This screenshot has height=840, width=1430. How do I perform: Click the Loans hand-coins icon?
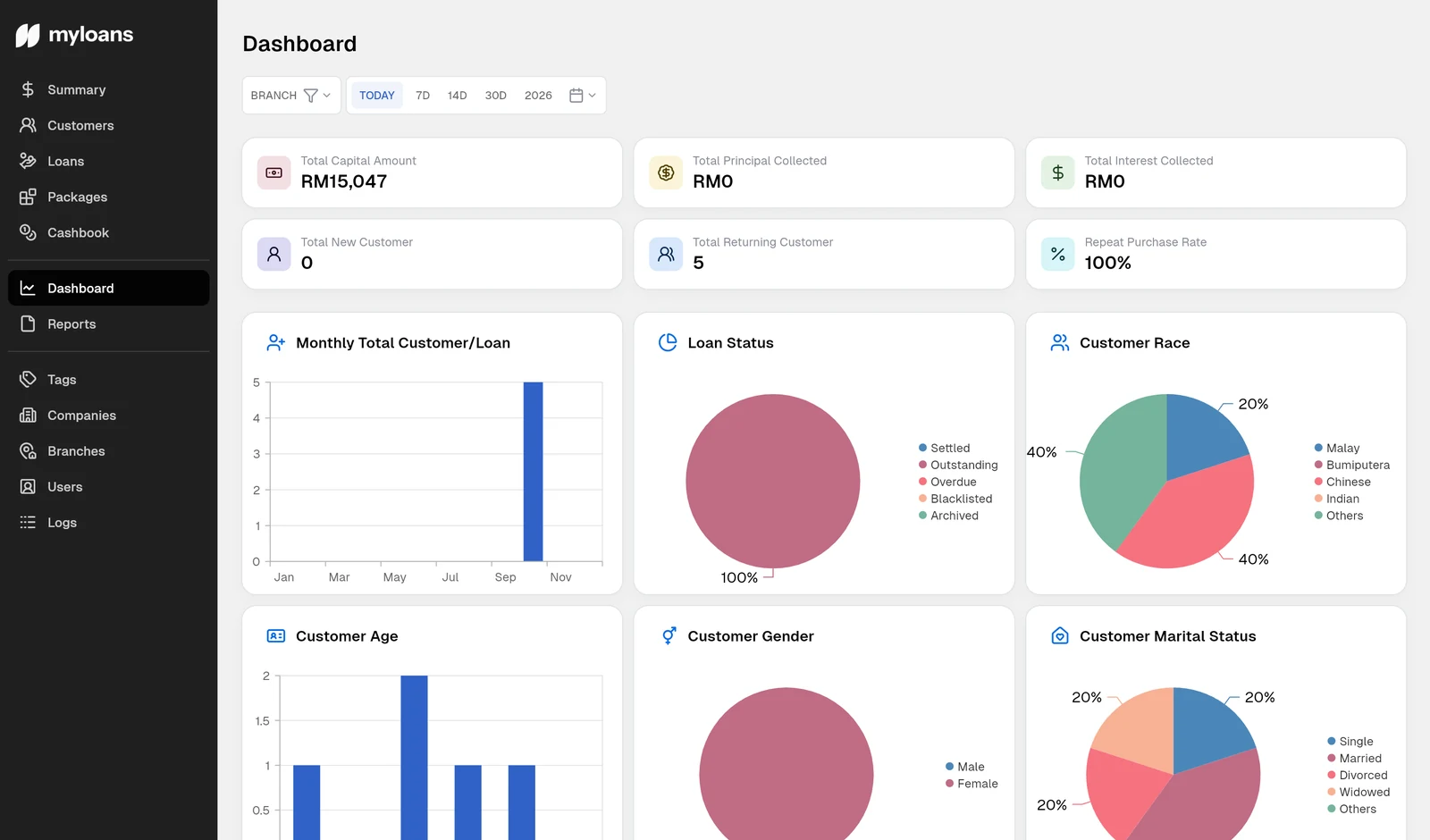(28, 161)
